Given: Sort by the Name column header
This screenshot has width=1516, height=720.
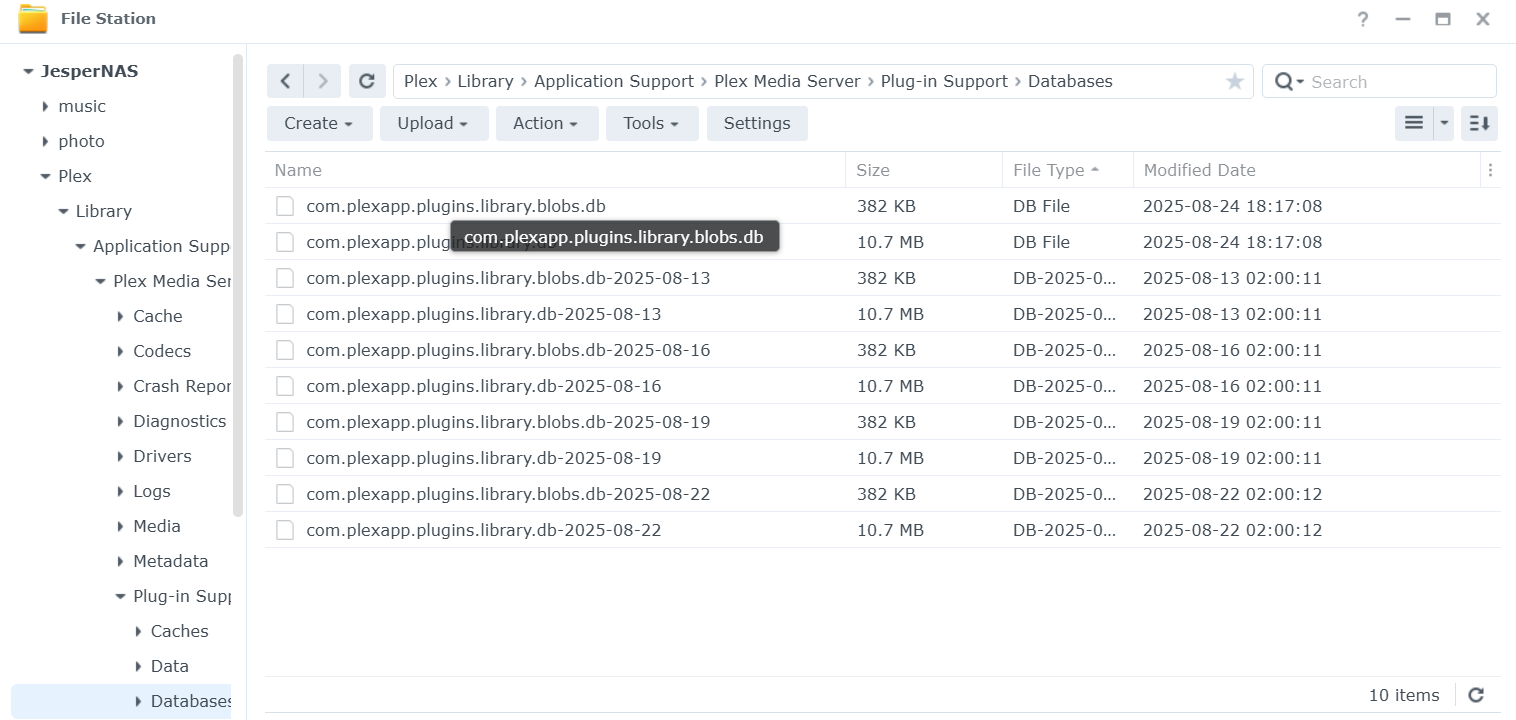Looking at the screenshot, I should point(555,170).
